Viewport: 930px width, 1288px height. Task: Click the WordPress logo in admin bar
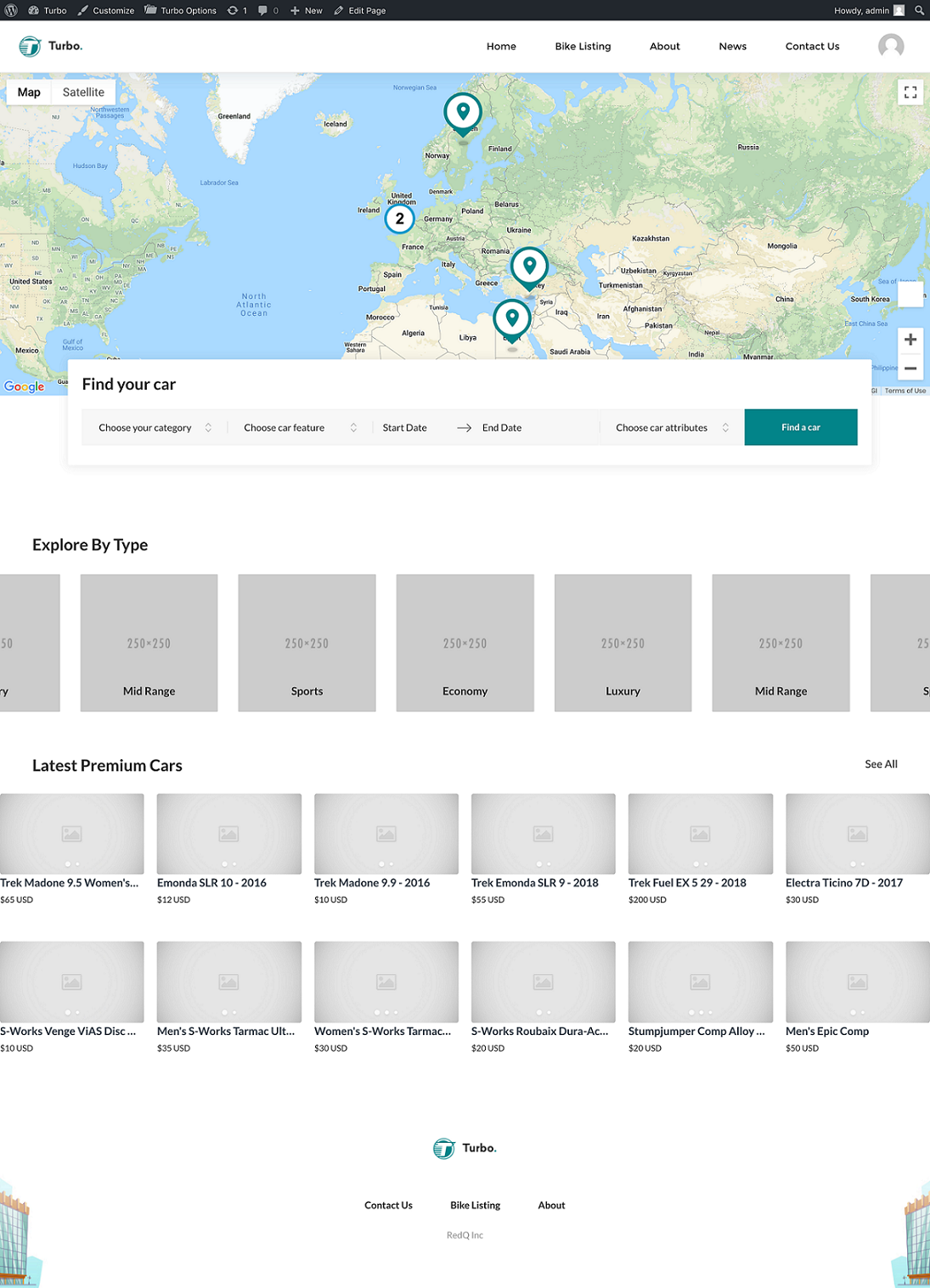coord(11,10)
